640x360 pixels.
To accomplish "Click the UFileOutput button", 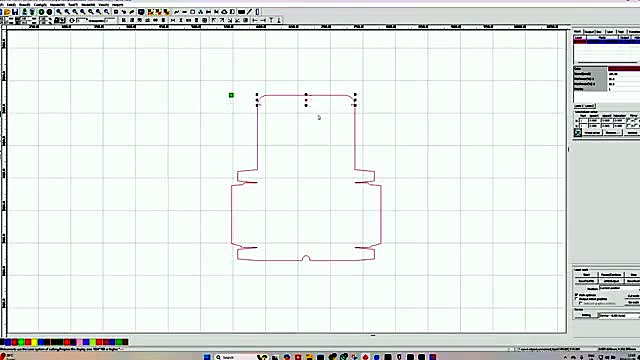I will click(x=611, y=281).
